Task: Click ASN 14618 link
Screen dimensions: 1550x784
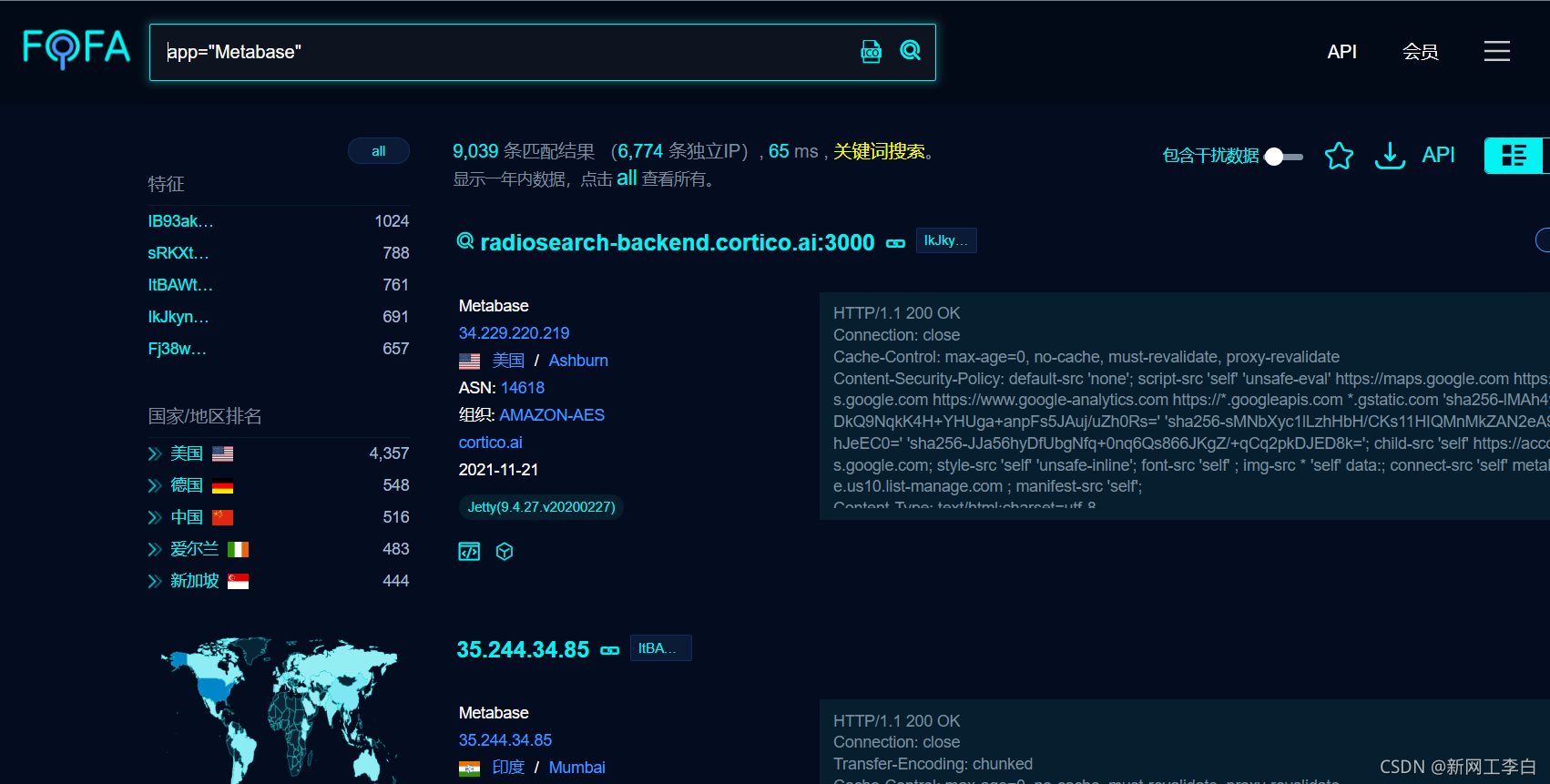Action: coord(523,388)
